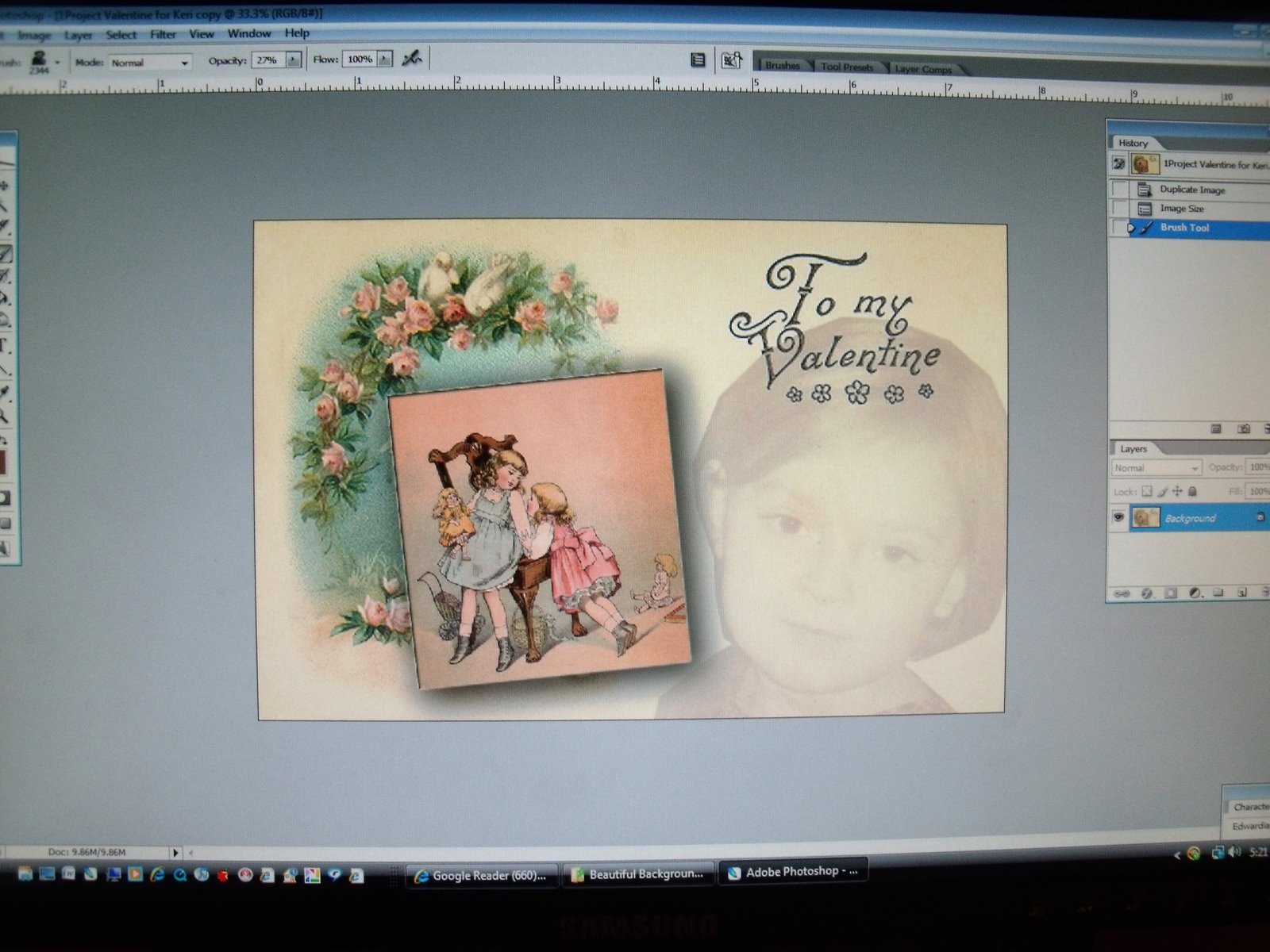The image size is (1270, 952).
Task: Open the Opacity slider arrow
Action: click(294, 59)
